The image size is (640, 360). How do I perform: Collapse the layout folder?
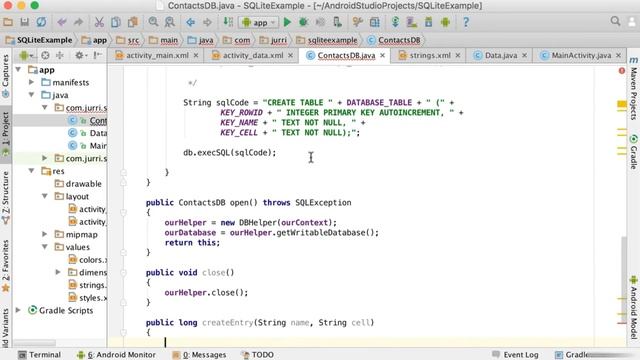[x=45, y=196]
